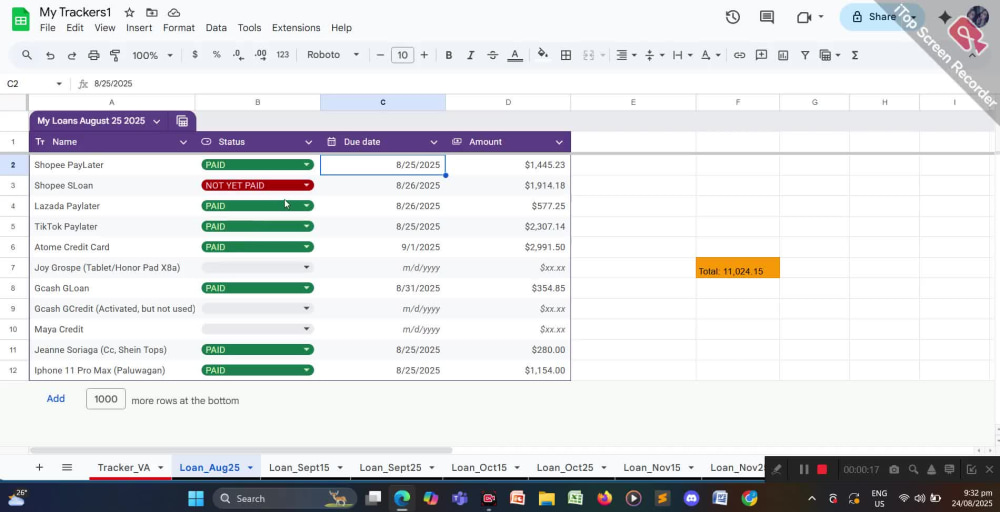1000x512 pixels.
Task: Open zoom level 100% dropdown
Action: click(152, 55)
